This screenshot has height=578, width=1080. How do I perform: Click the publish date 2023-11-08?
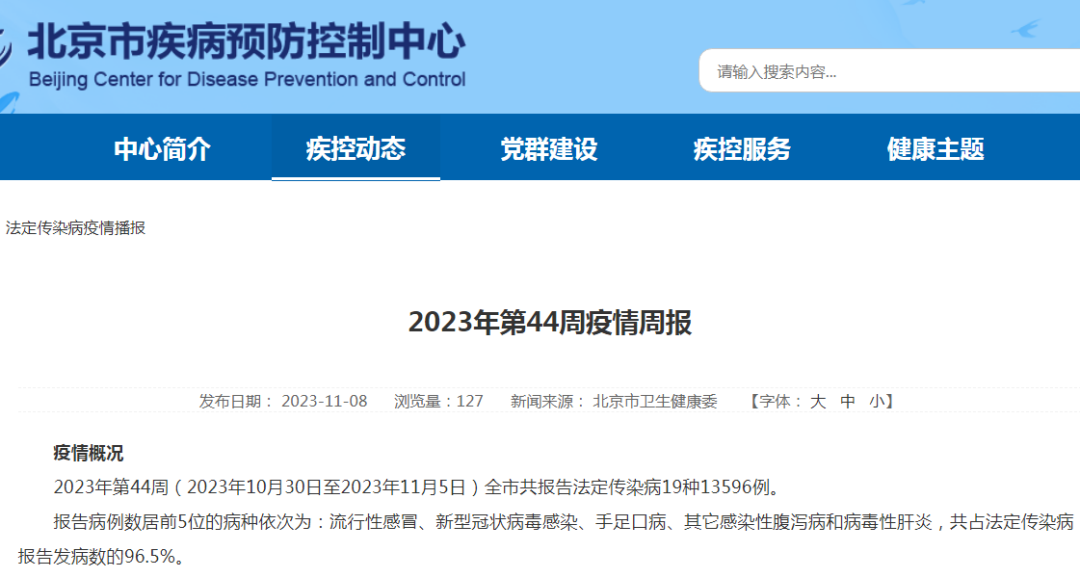[324, 401]
